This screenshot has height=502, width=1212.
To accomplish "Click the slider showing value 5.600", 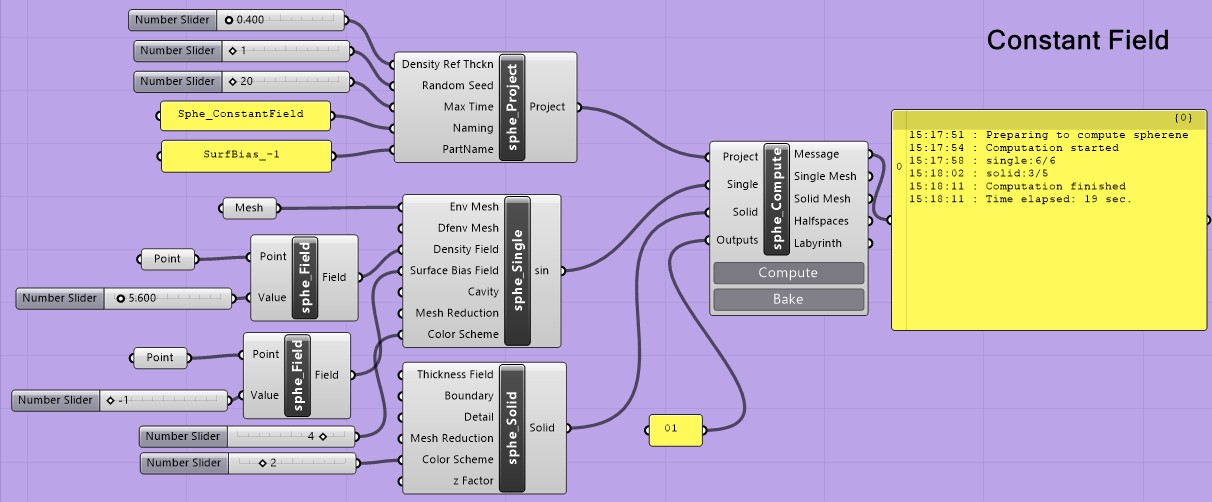I will [170, 298].
